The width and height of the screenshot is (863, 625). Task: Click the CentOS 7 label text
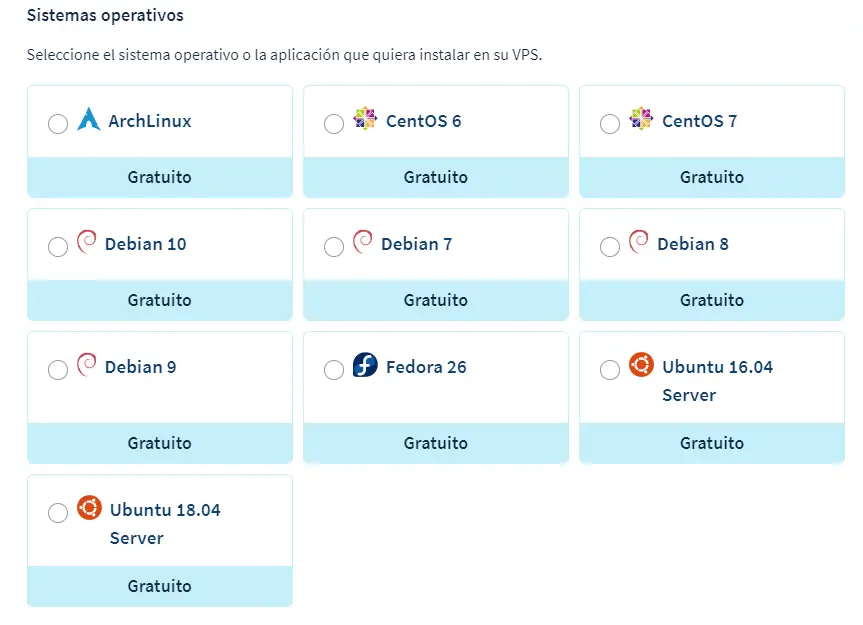click(x=699, y=121)
